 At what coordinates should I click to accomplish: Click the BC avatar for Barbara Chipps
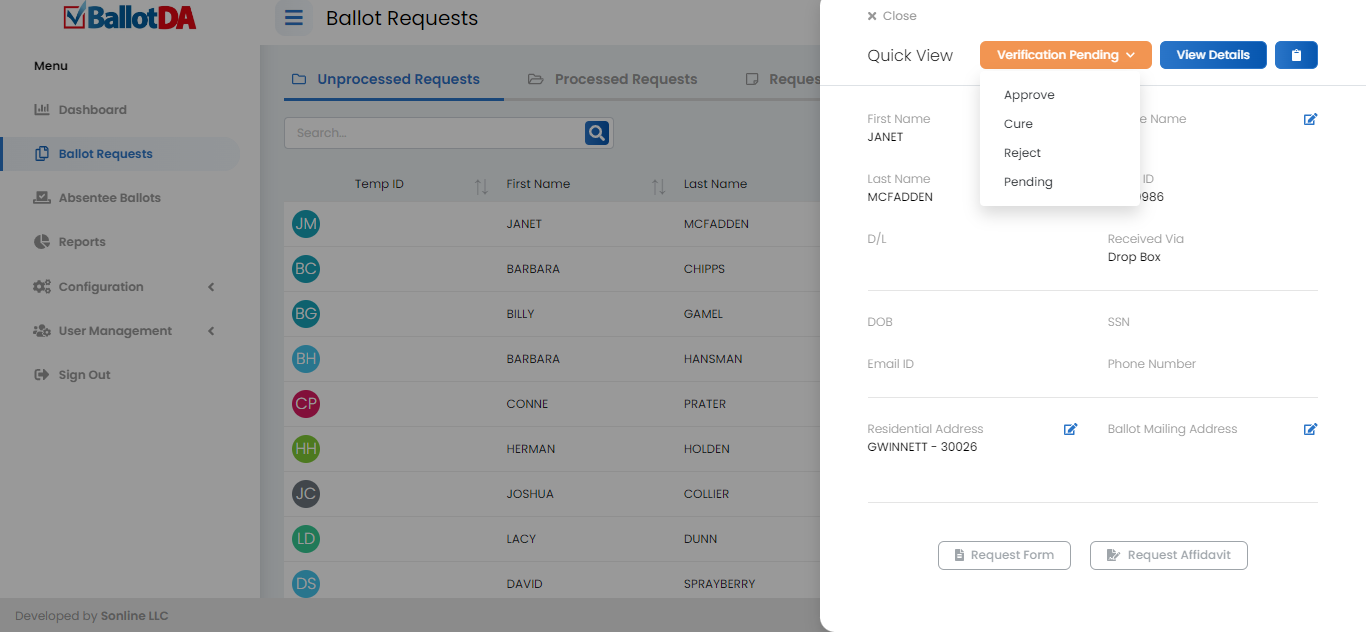pyautogui.click(x=306, y=269)
